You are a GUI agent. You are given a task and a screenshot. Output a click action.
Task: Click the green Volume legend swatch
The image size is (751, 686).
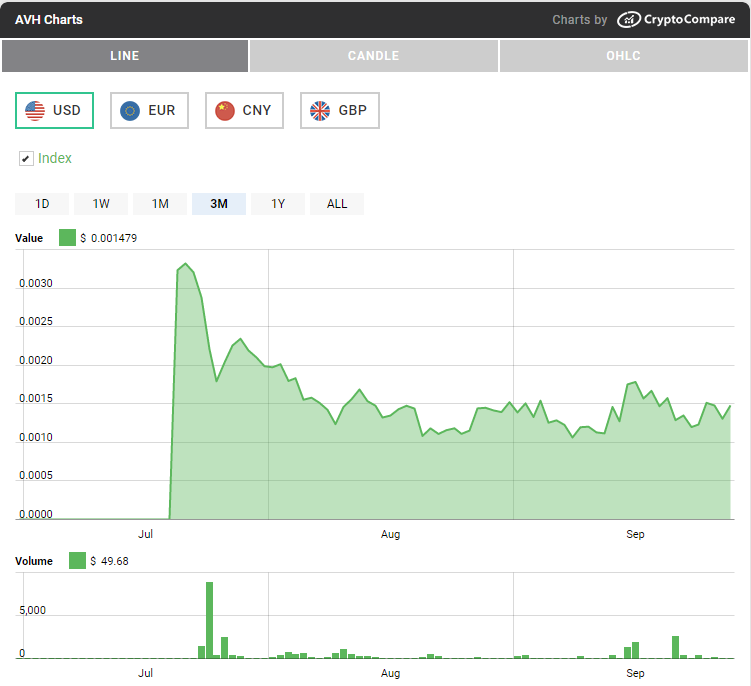[x=77, y=561]
